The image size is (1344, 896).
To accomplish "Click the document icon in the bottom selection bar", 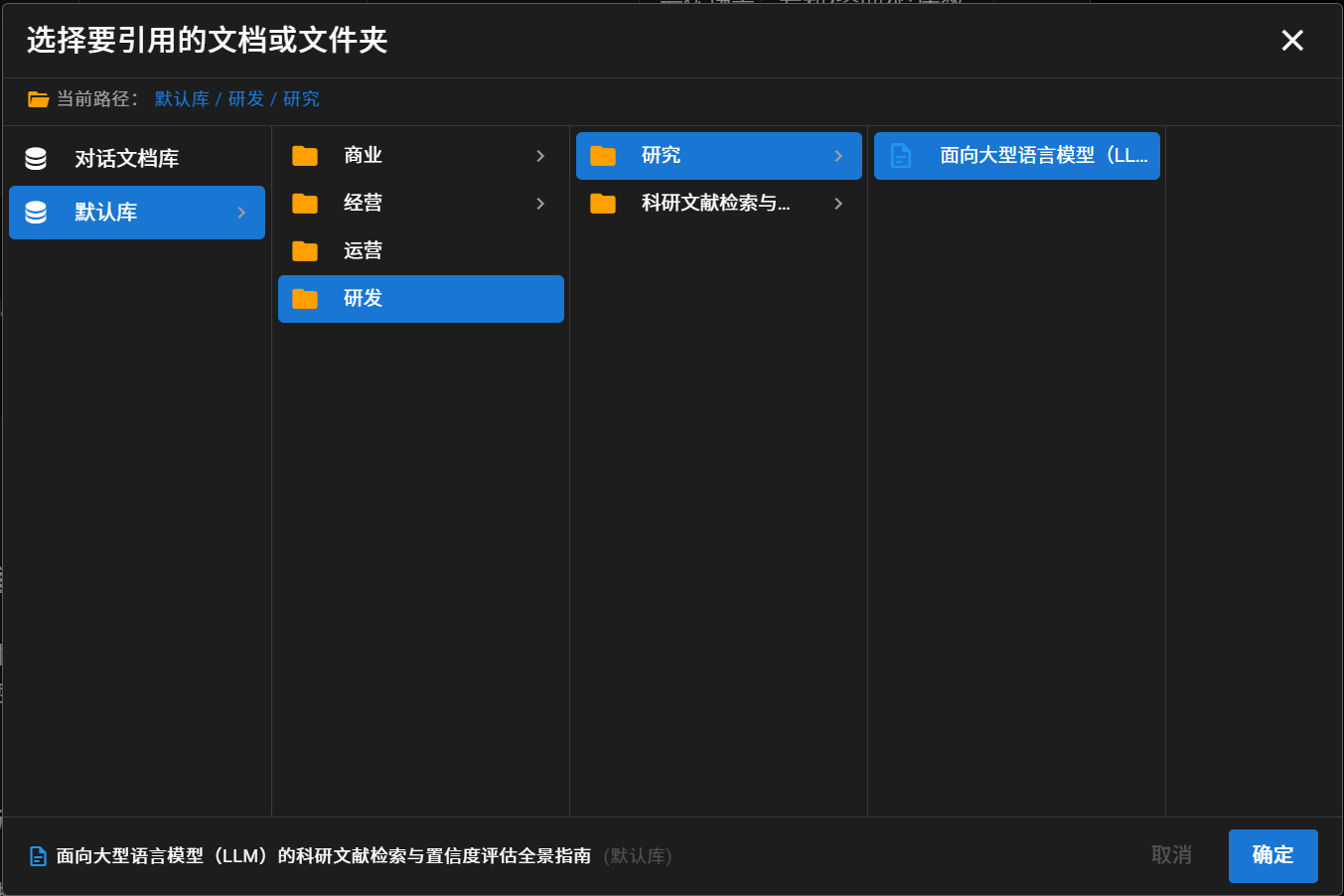I will tap(37, 855).
